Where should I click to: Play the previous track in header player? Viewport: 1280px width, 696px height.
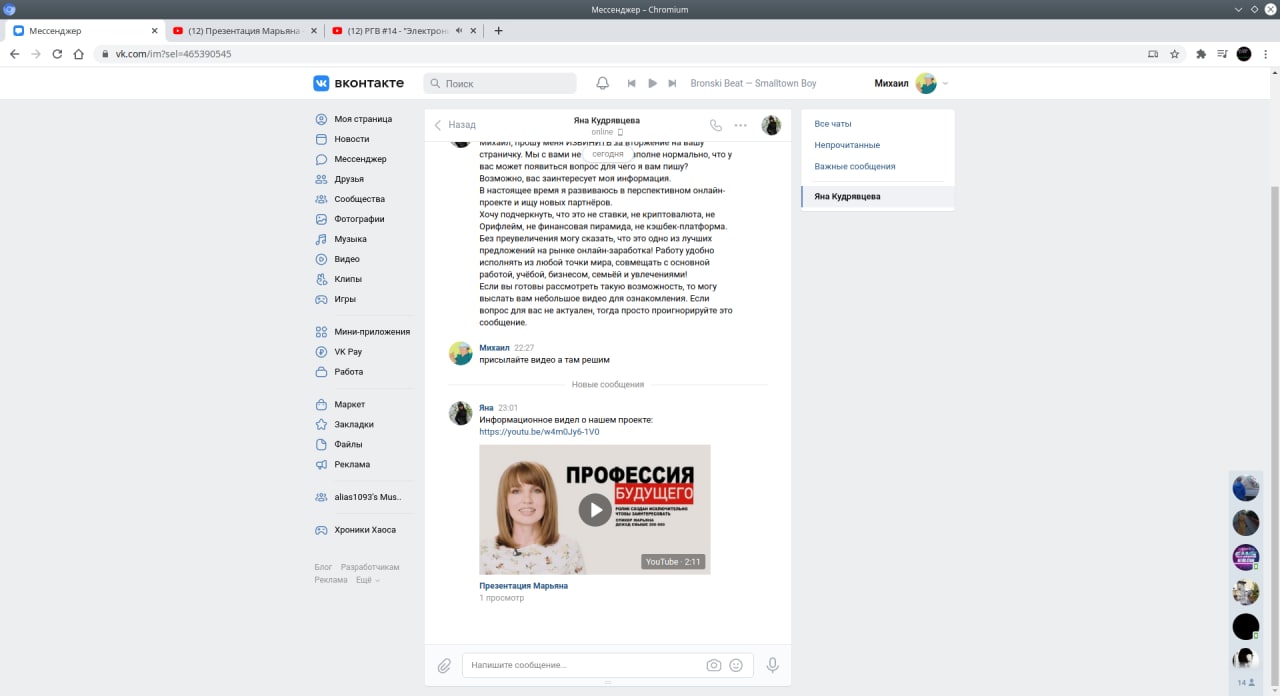tap(632, 83)
